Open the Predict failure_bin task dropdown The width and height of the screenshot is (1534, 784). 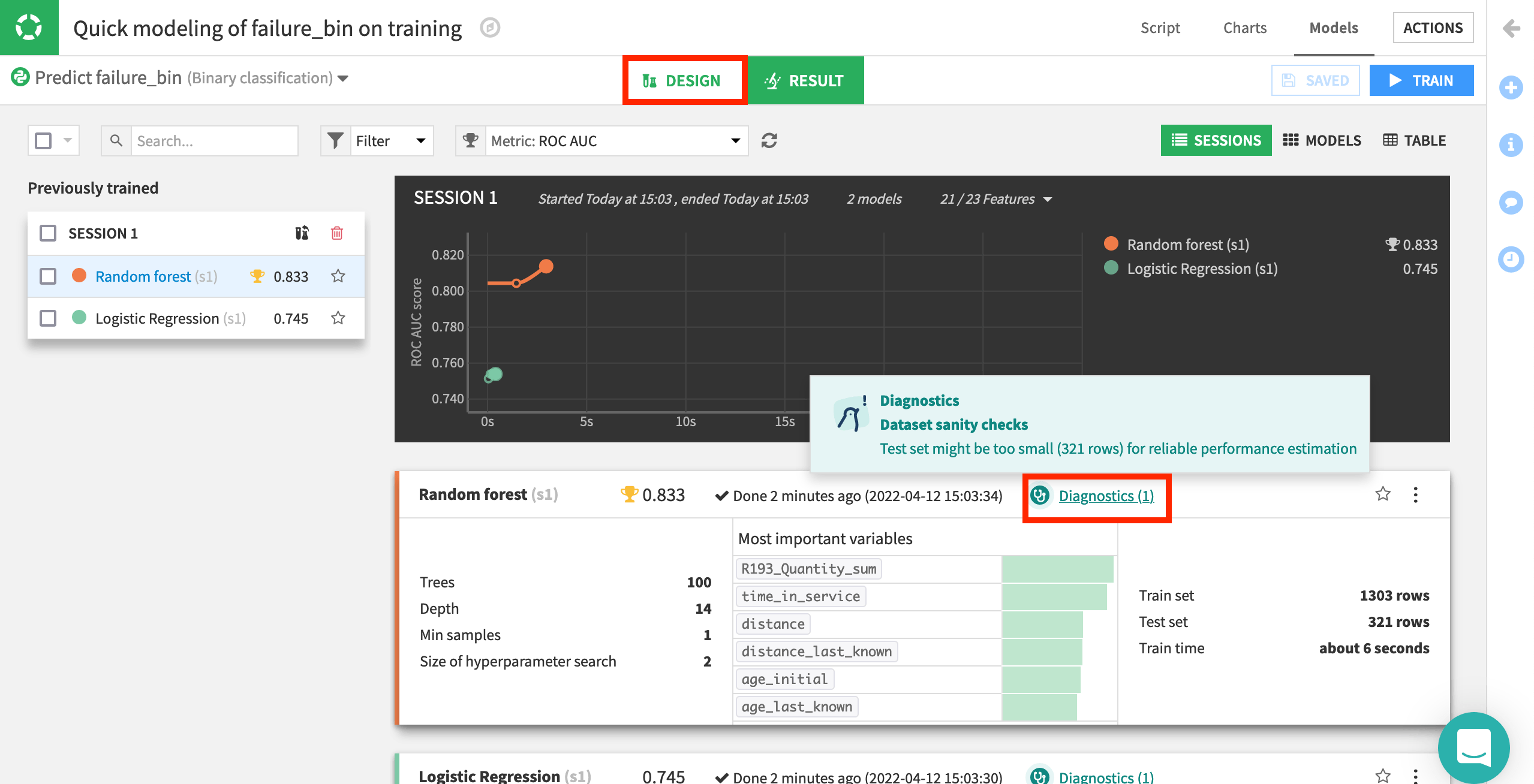[x=342, y=78]
